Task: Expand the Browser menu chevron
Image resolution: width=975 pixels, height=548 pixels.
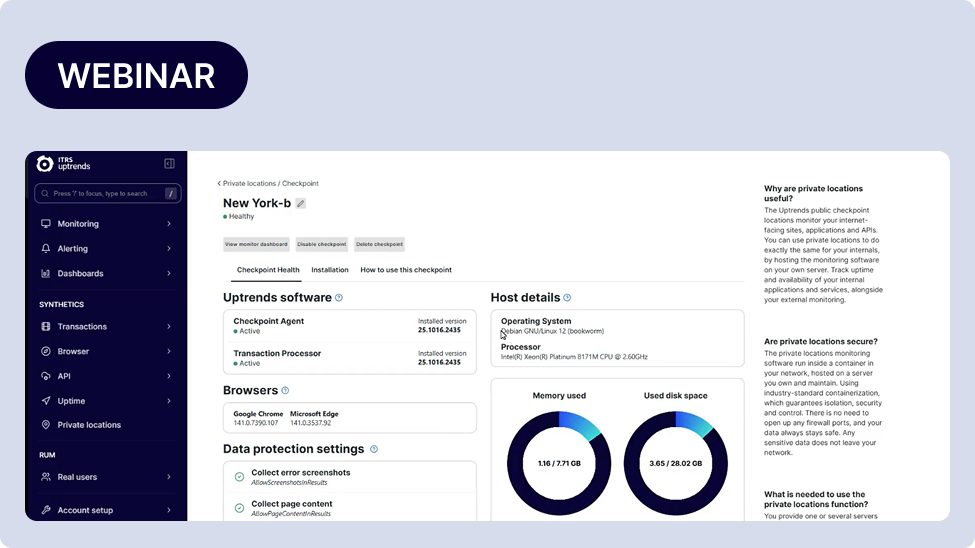Action: coord(169,351)
